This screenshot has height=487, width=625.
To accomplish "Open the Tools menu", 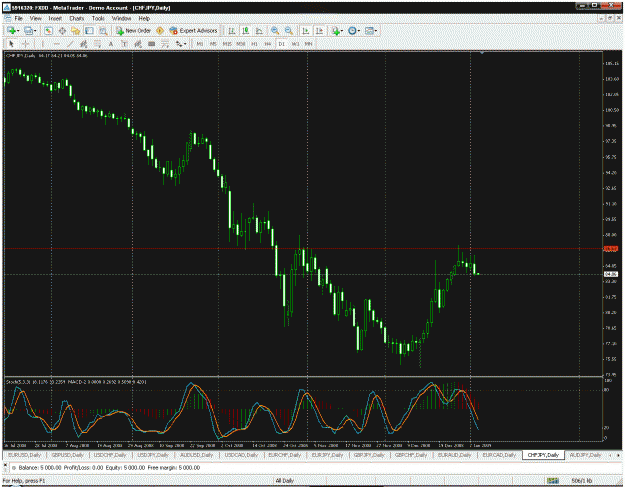I will [98, 18].
